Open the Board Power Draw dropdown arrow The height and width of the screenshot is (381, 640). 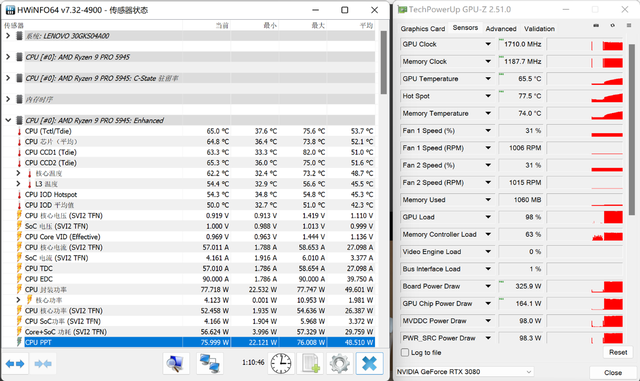tap(488, 286)
